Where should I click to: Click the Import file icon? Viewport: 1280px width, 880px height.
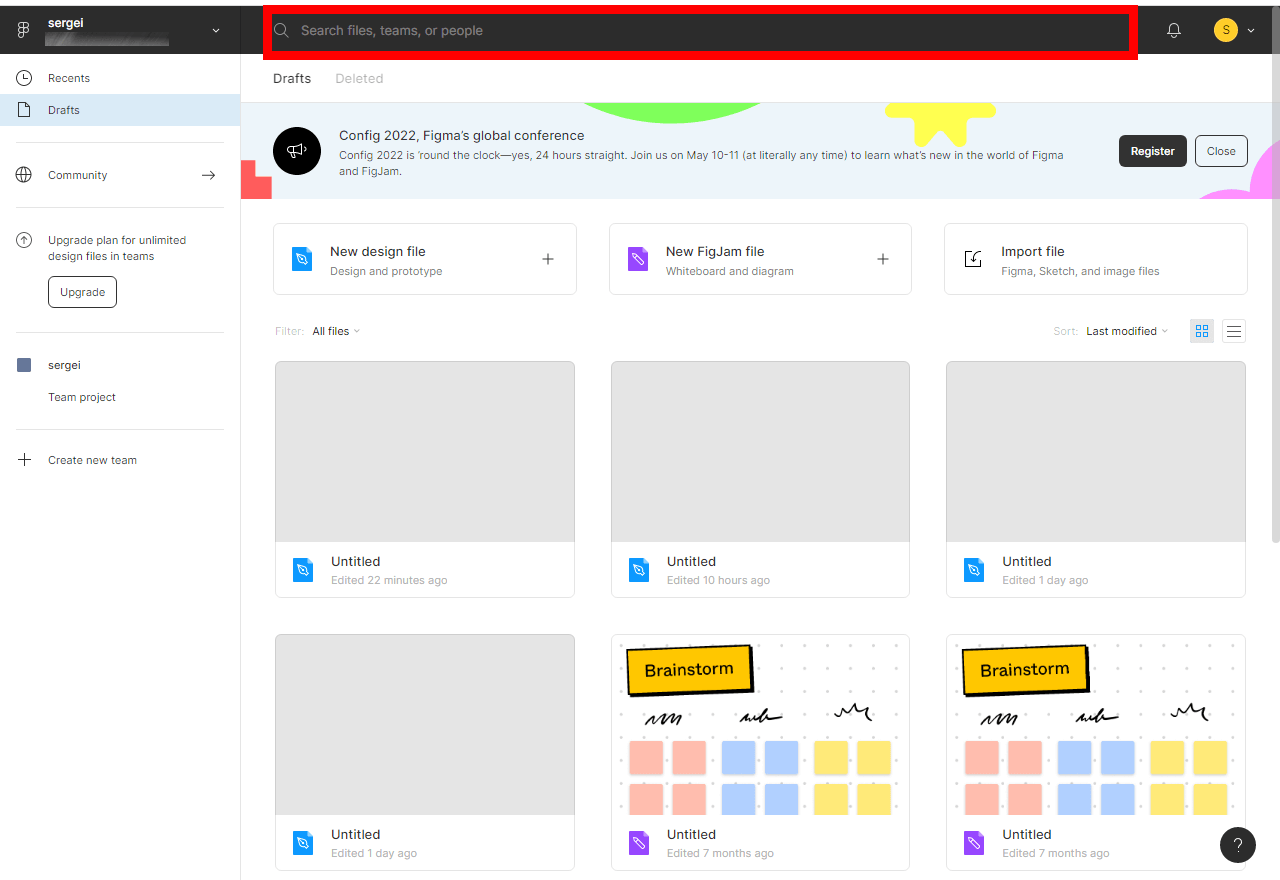click(973, 259)
